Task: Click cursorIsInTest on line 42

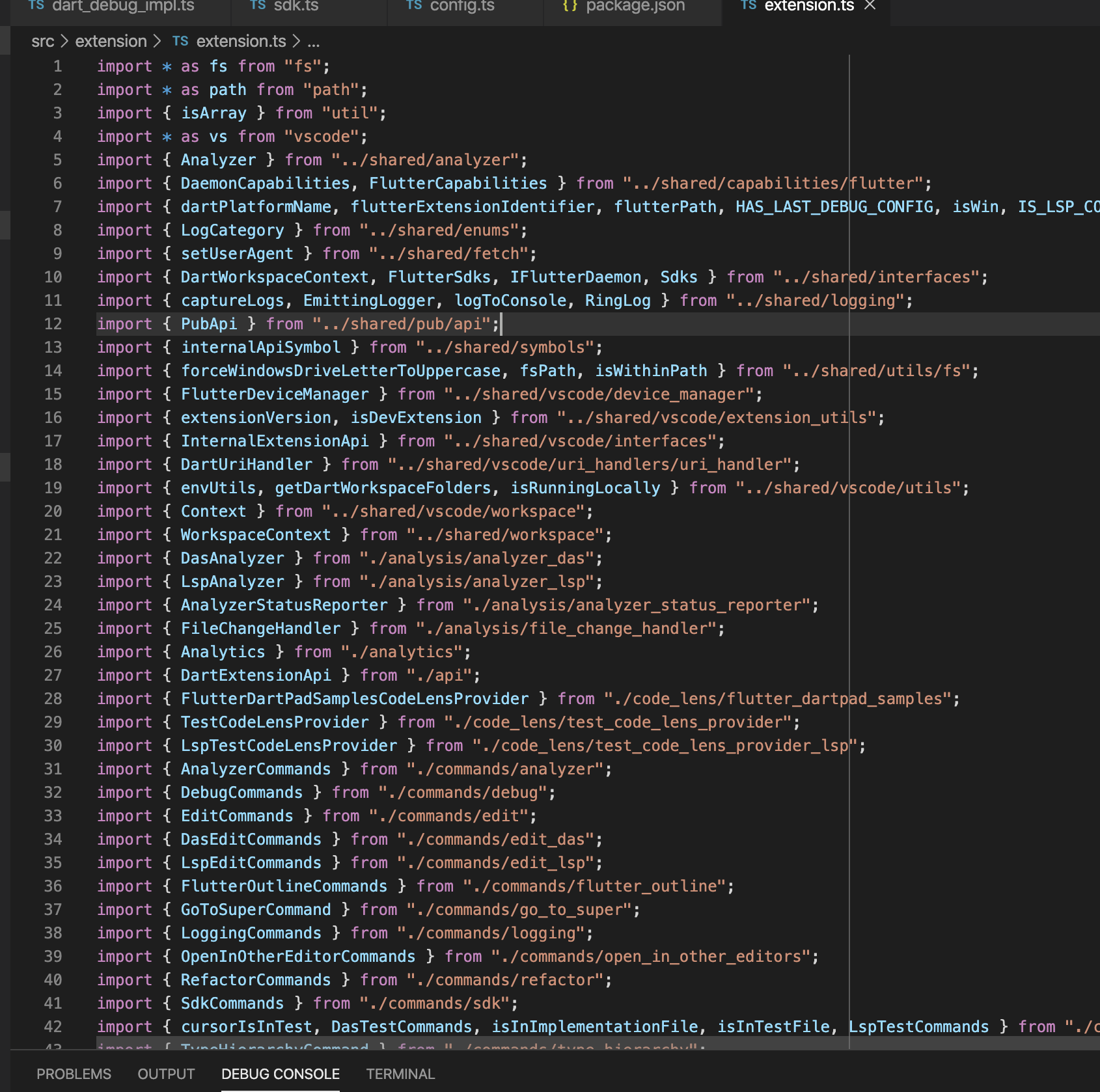Action: pos(247,1027)
